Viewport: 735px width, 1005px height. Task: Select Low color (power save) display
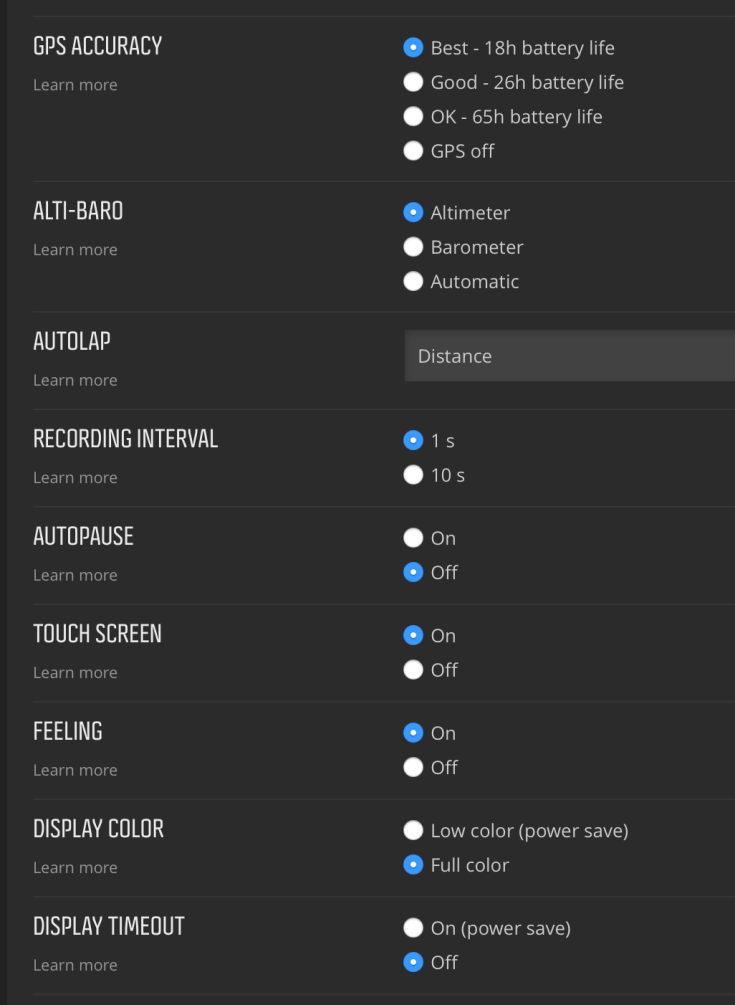click(413, 830)
